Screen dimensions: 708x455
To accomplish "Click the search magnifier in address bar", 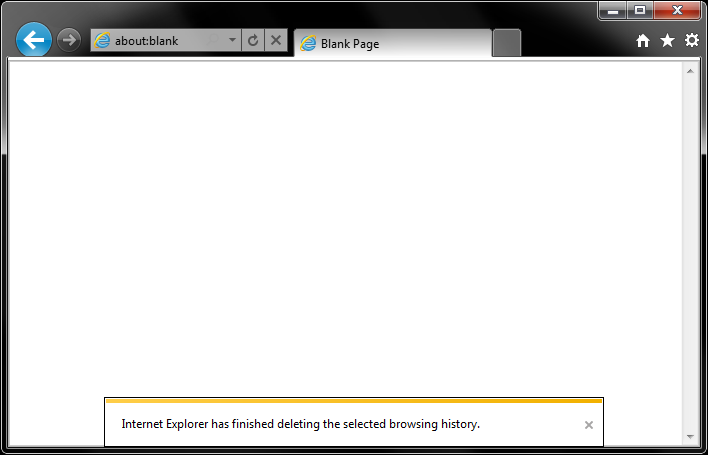I will pyautogui.click(x=212, y=41).
